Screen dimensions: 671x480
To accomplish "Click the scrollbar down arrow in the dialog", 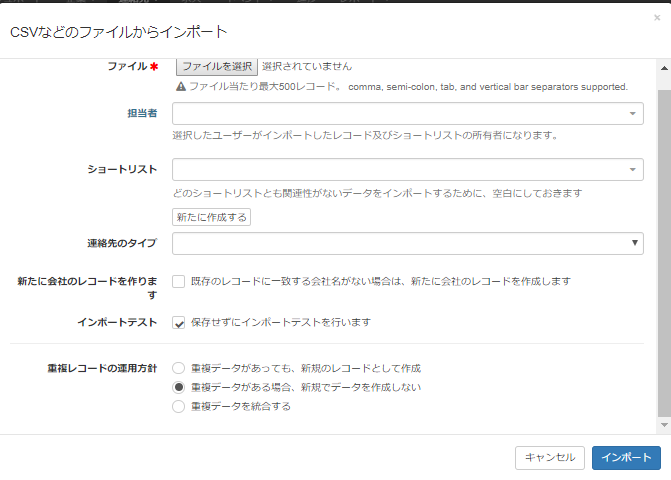I will 664,425.
